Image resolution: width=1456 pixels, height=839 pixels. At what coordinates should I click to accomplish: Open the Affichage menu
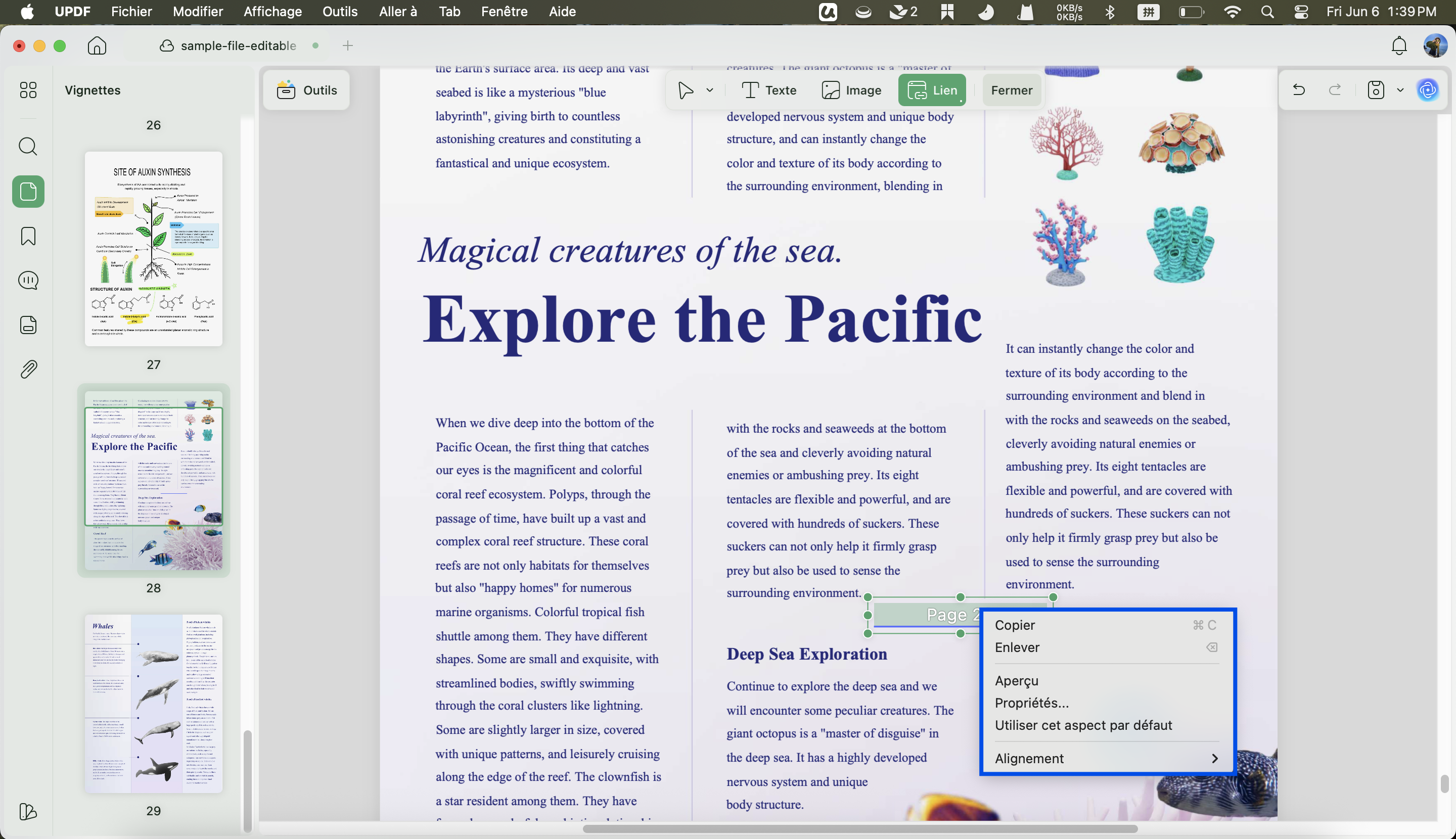pos(272,12)
